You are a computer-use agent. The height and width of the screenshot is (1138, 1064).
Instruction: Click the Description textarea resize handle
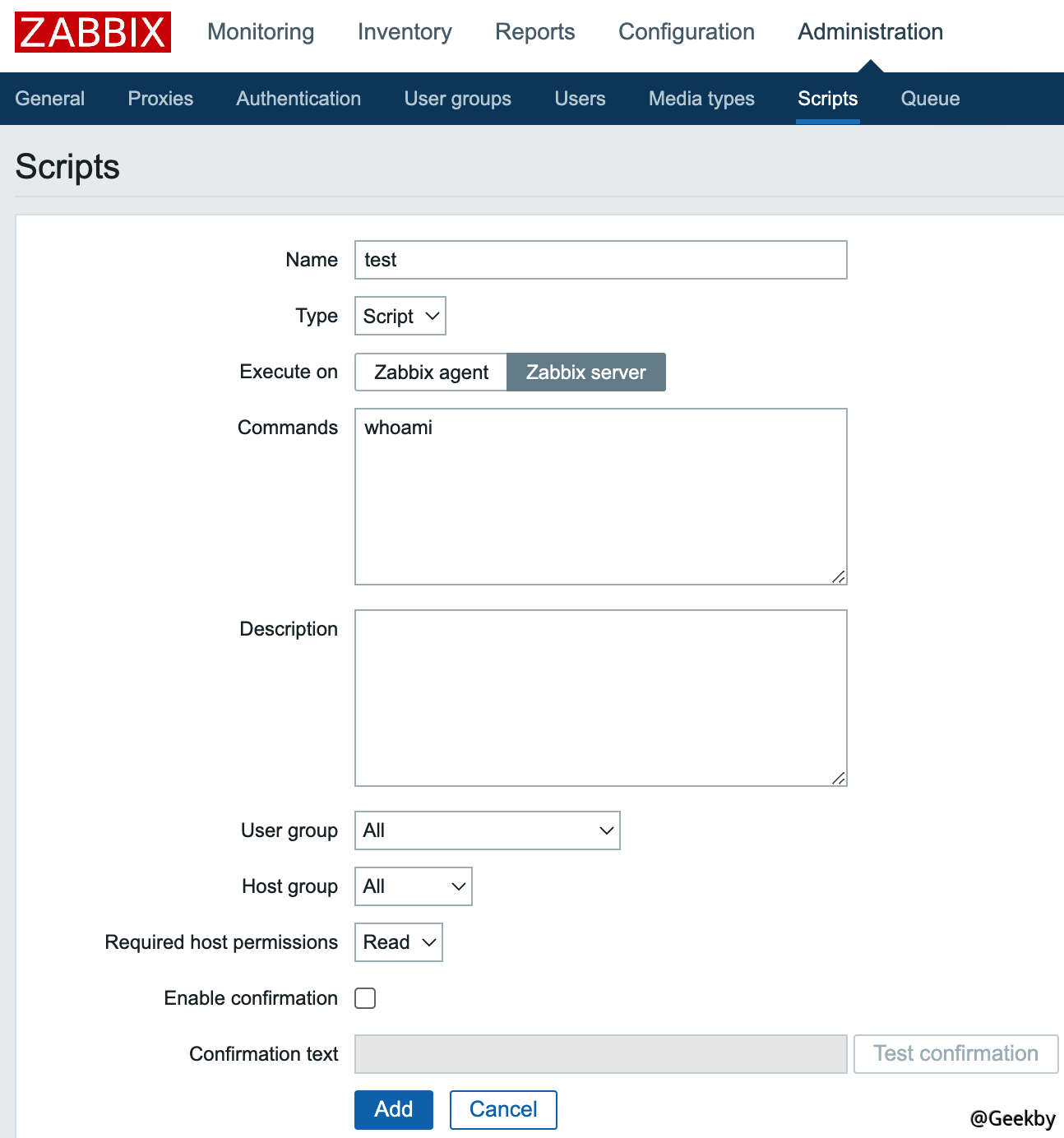pyautogui.click(x=838, y=778)
